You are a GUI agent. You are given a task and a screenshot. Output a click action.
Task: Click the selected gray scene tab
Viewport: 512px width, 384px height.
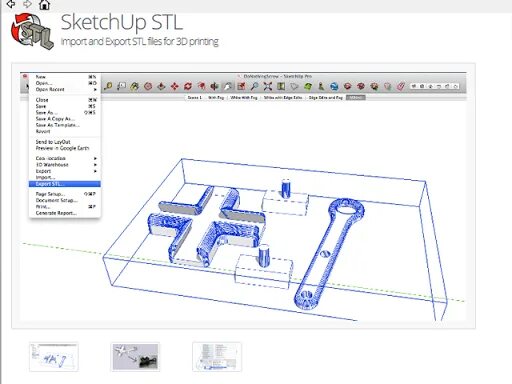[356, 98]
